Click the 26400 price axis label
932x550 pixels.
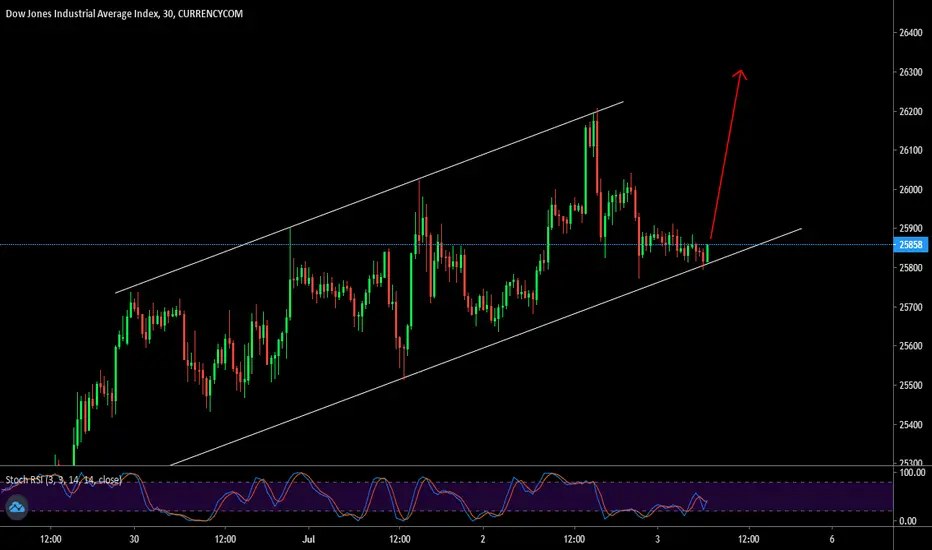point(911,33)
